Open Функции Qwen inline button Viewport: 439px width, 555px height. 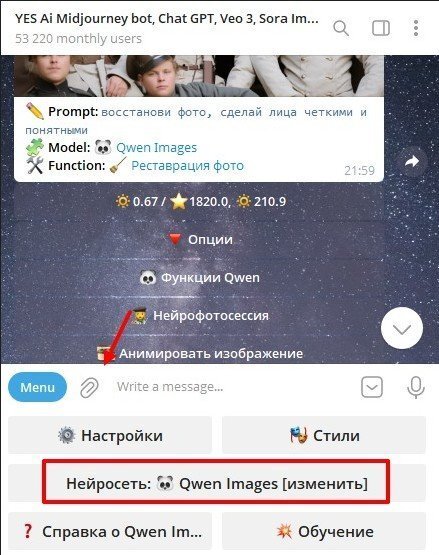pyautogui.click(x=199, y=278)
